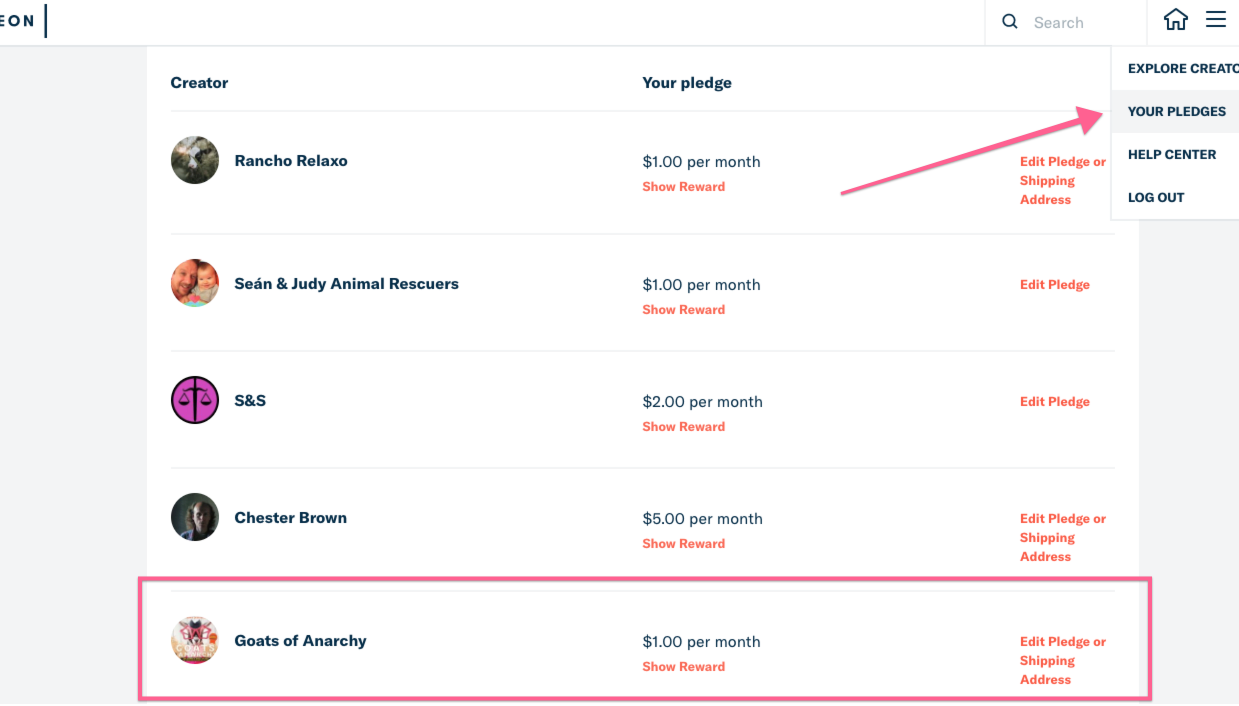This screenshot has height=706, width=1239.
Task: Open Seán & Judy Animal Rescuers avatar
Action: point(195,283)
